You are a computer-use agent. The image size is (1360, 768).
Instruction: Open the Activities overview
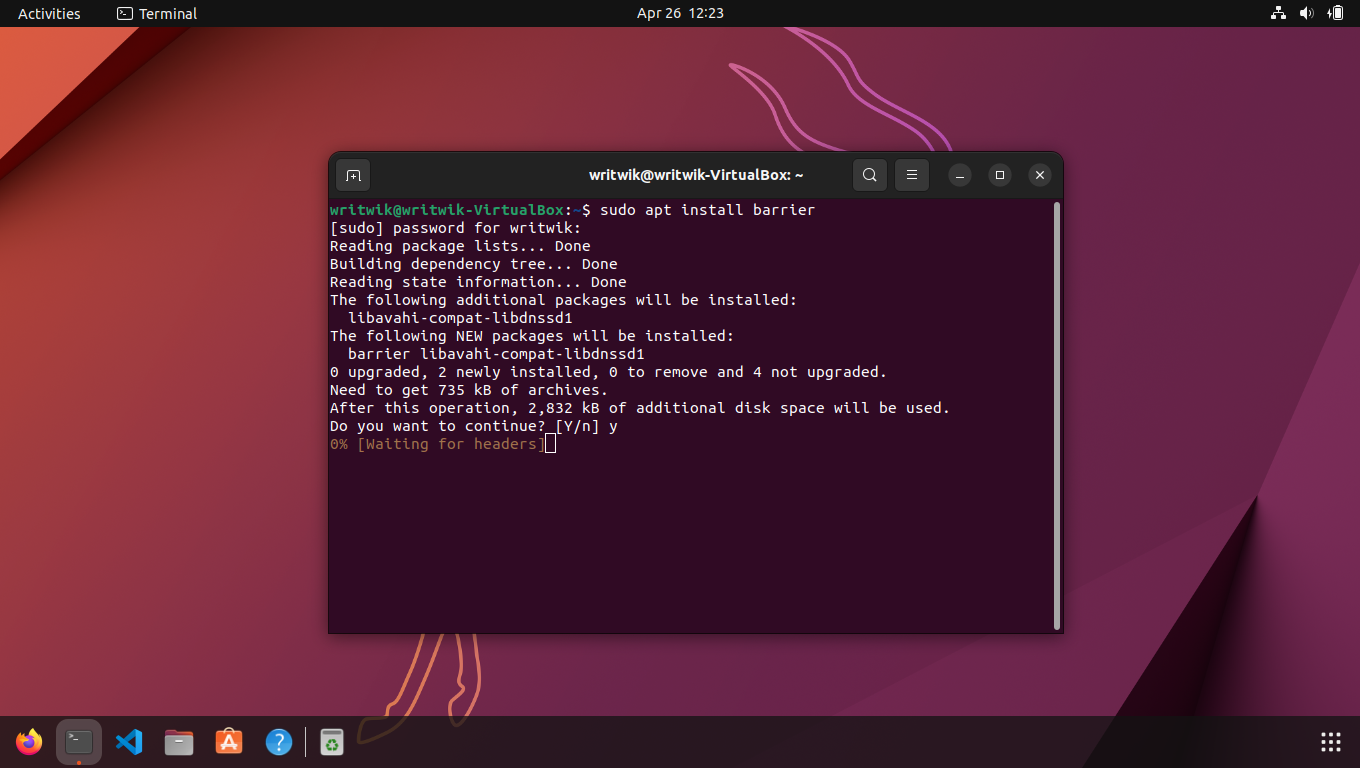point(47,13)
